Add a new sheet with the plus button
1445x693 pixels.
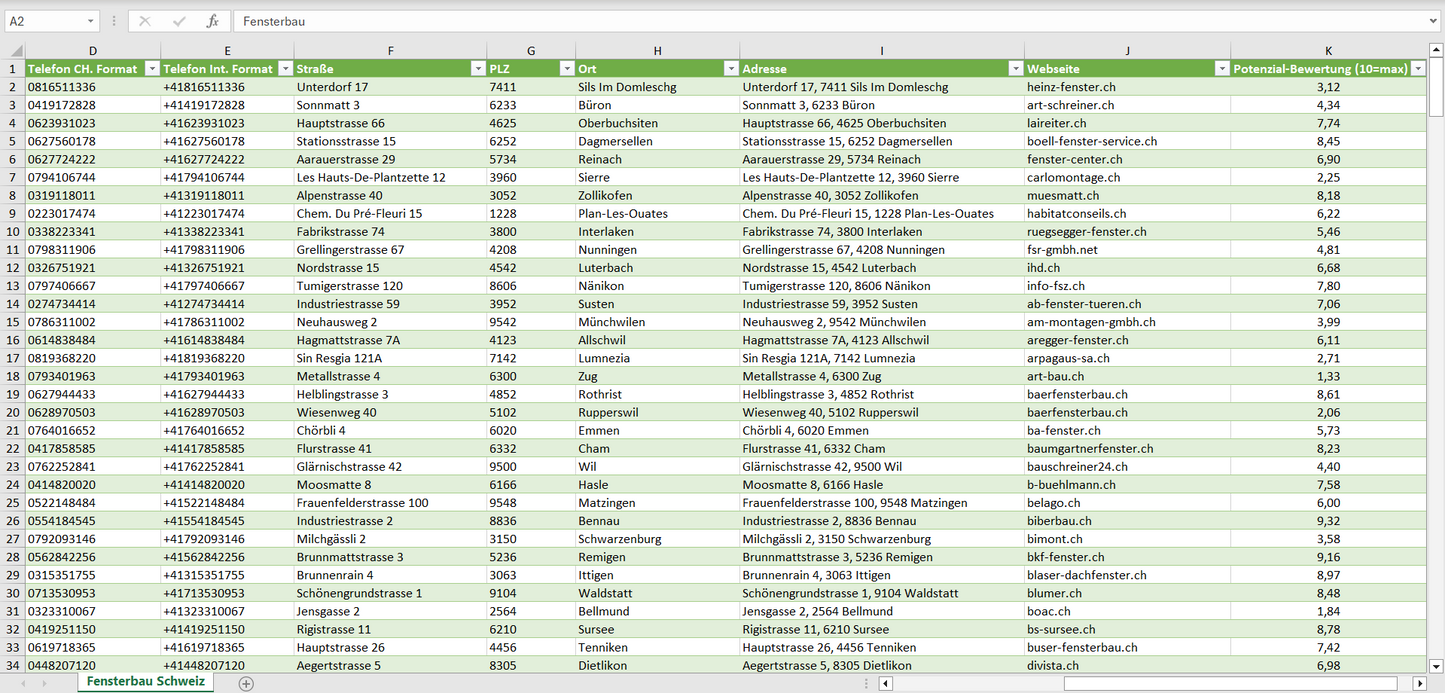pos(246,683)
